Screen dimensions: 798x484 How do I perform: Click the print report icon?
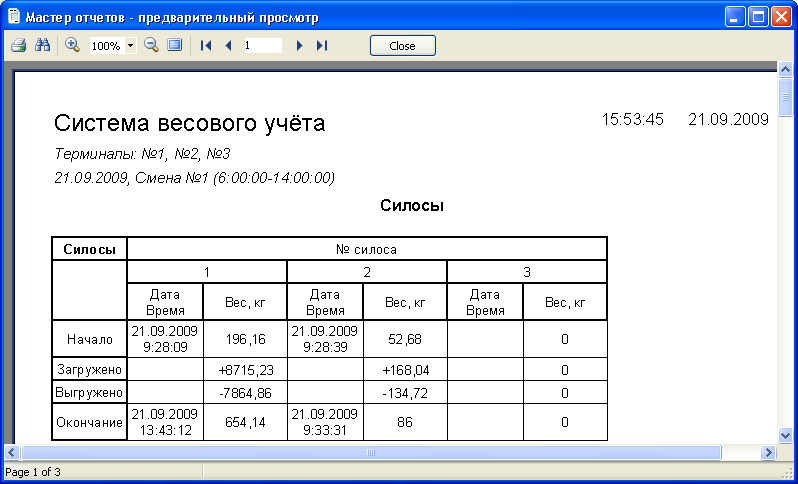click(x=18, y=46)
